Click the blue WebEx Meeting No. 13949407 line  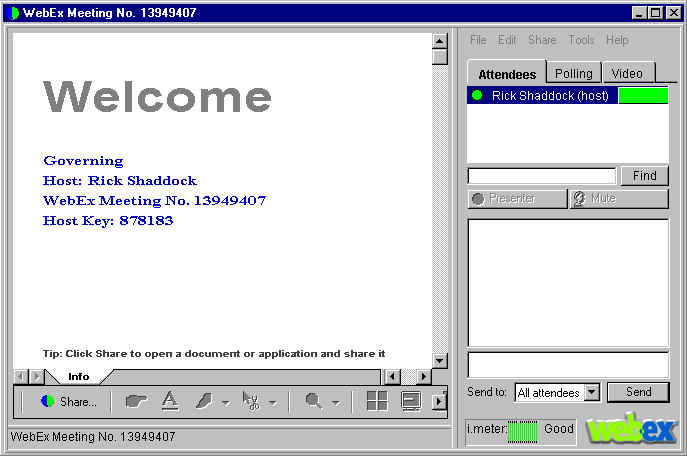(154, 201)
